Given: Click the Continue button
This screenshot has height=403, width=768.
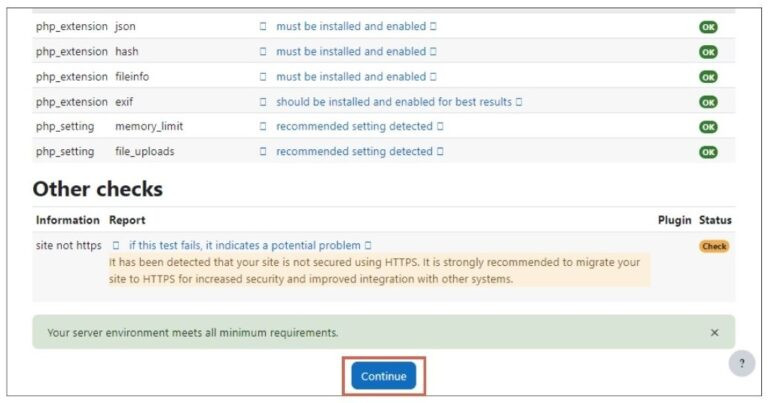Looking at the screenshot, I should [x=384, y=376].
